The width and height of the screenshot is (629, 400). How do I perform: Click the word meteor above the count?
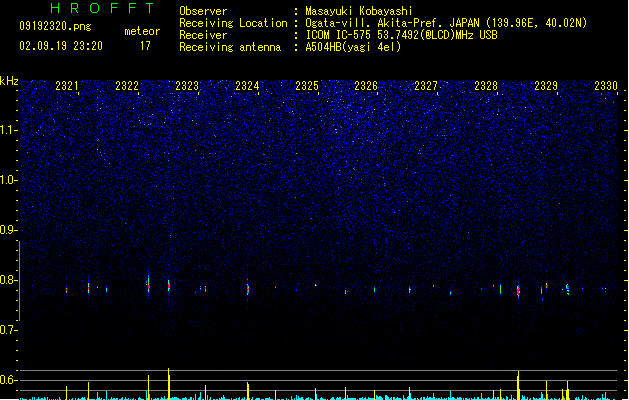pos(142,31)
